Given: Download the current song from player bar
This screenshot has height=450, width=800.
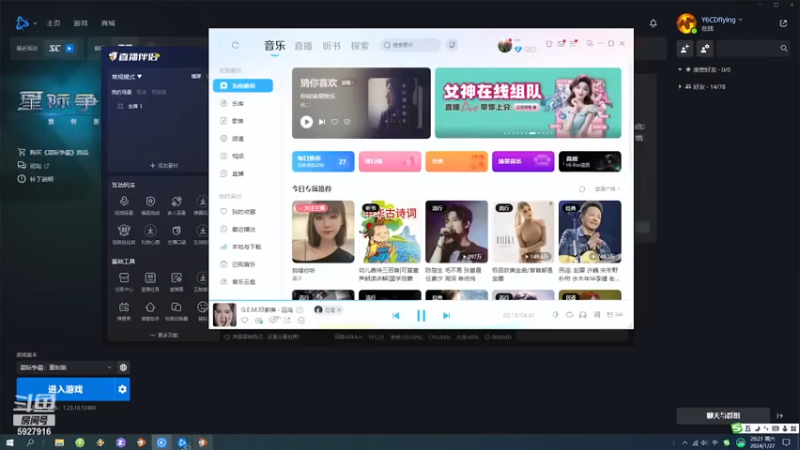Looking at the screenshot, I should (x=259, y=320).
